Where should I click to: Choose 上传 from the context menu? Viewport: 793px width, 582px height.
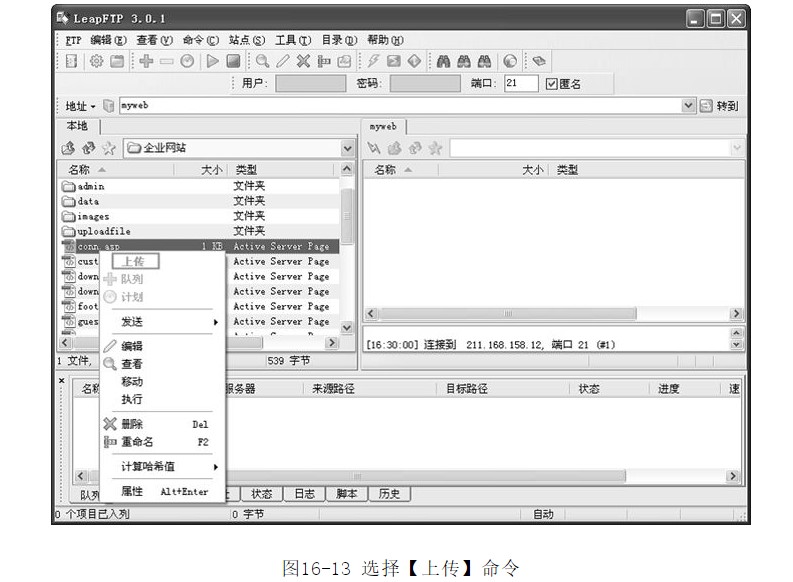point(134,261)
